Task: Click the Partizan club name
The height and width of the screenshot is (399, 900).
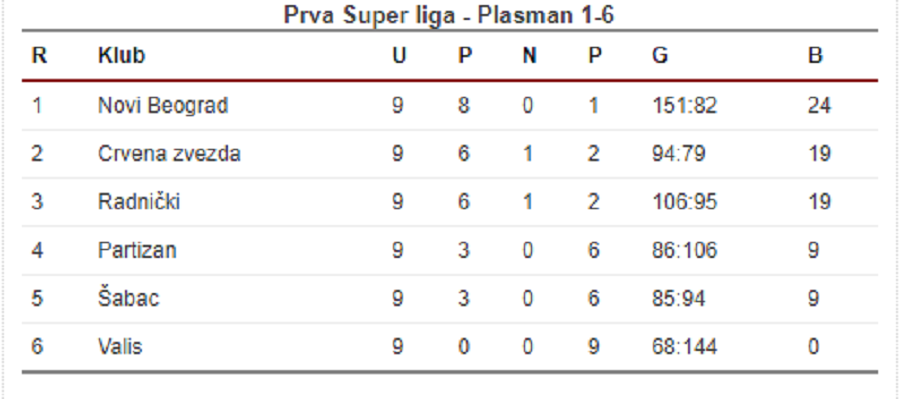Action: 137,250
